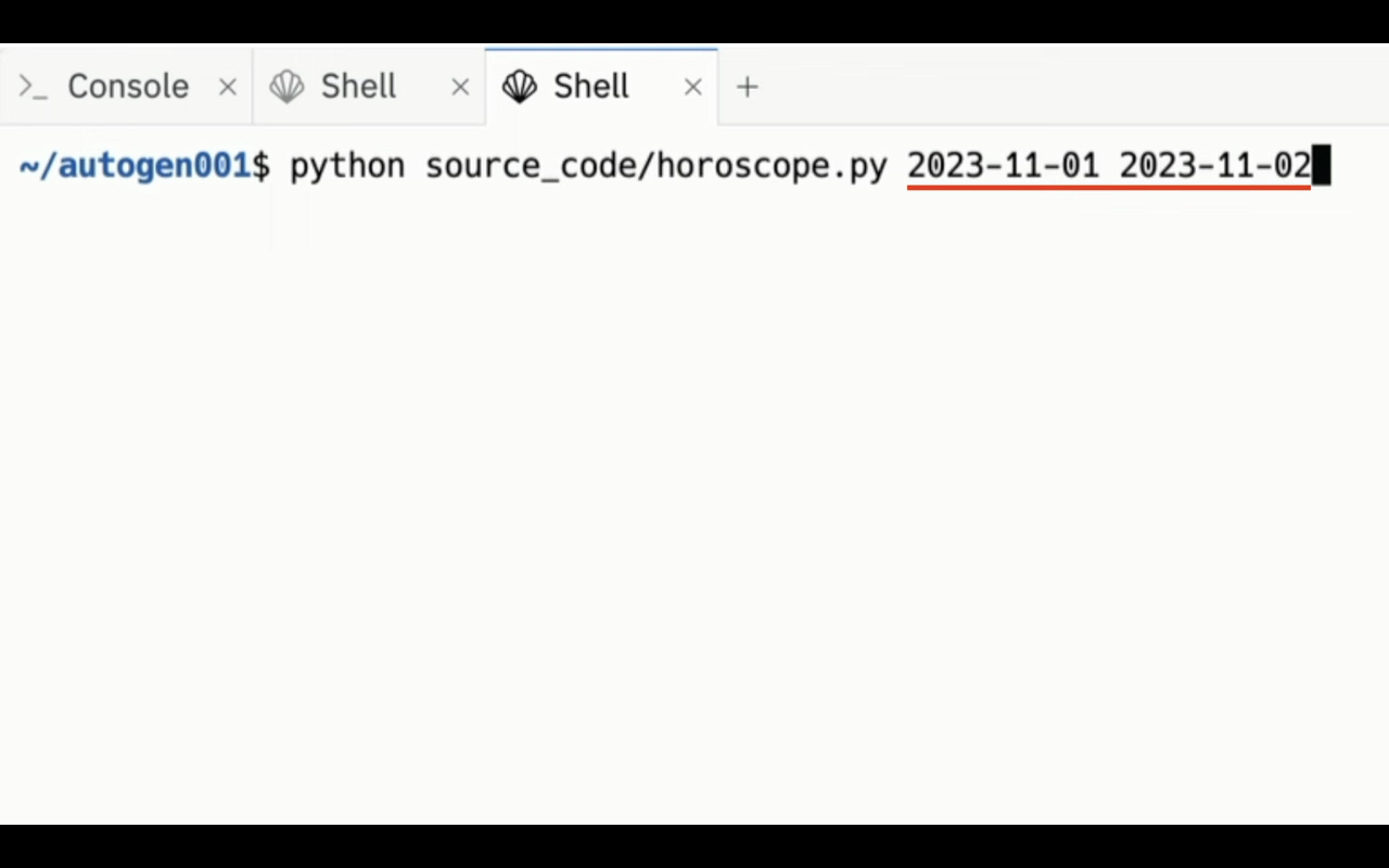Close the active Shell tab
Image resolution: width=1389 pixels, height=868 pixels.
pos(694,87)
